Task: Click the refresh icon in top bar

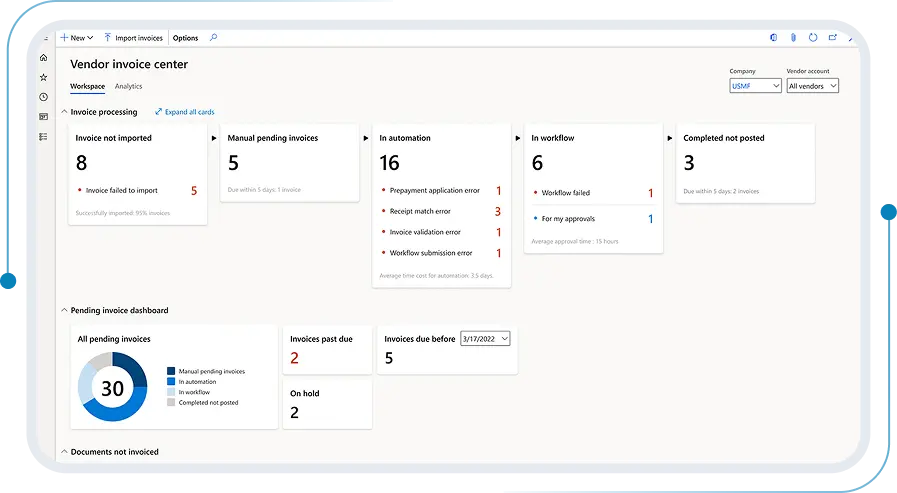Action: [x=813, y=38]
